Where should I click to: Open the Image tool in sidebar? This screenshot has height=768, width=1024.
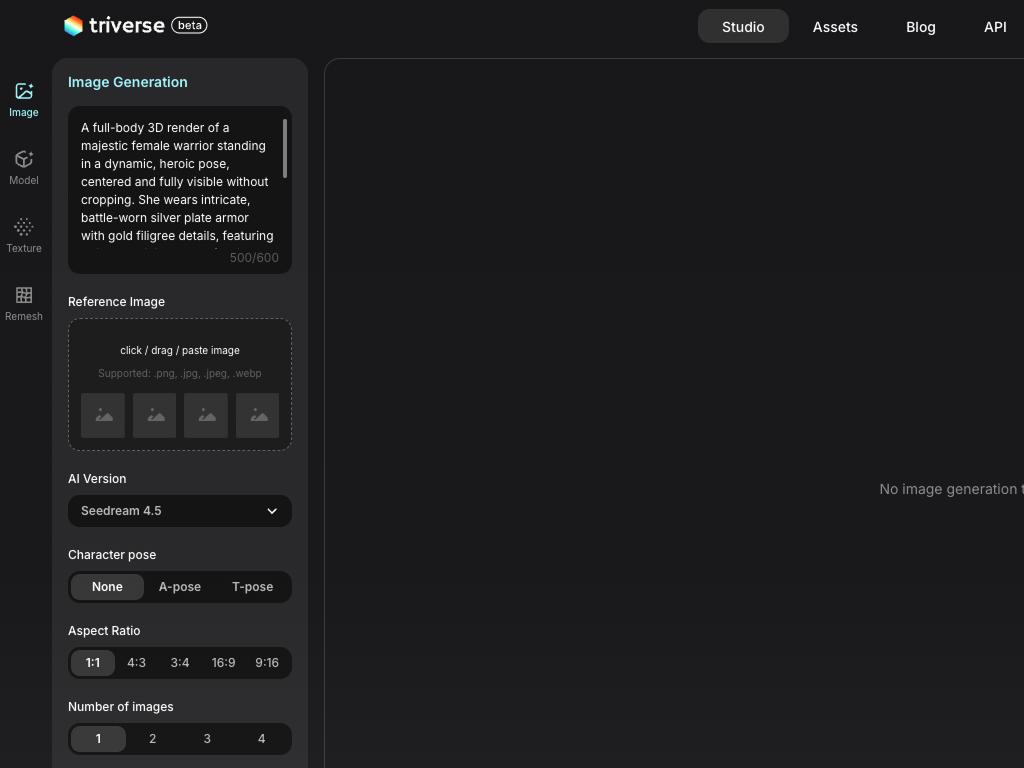point(24,99)
